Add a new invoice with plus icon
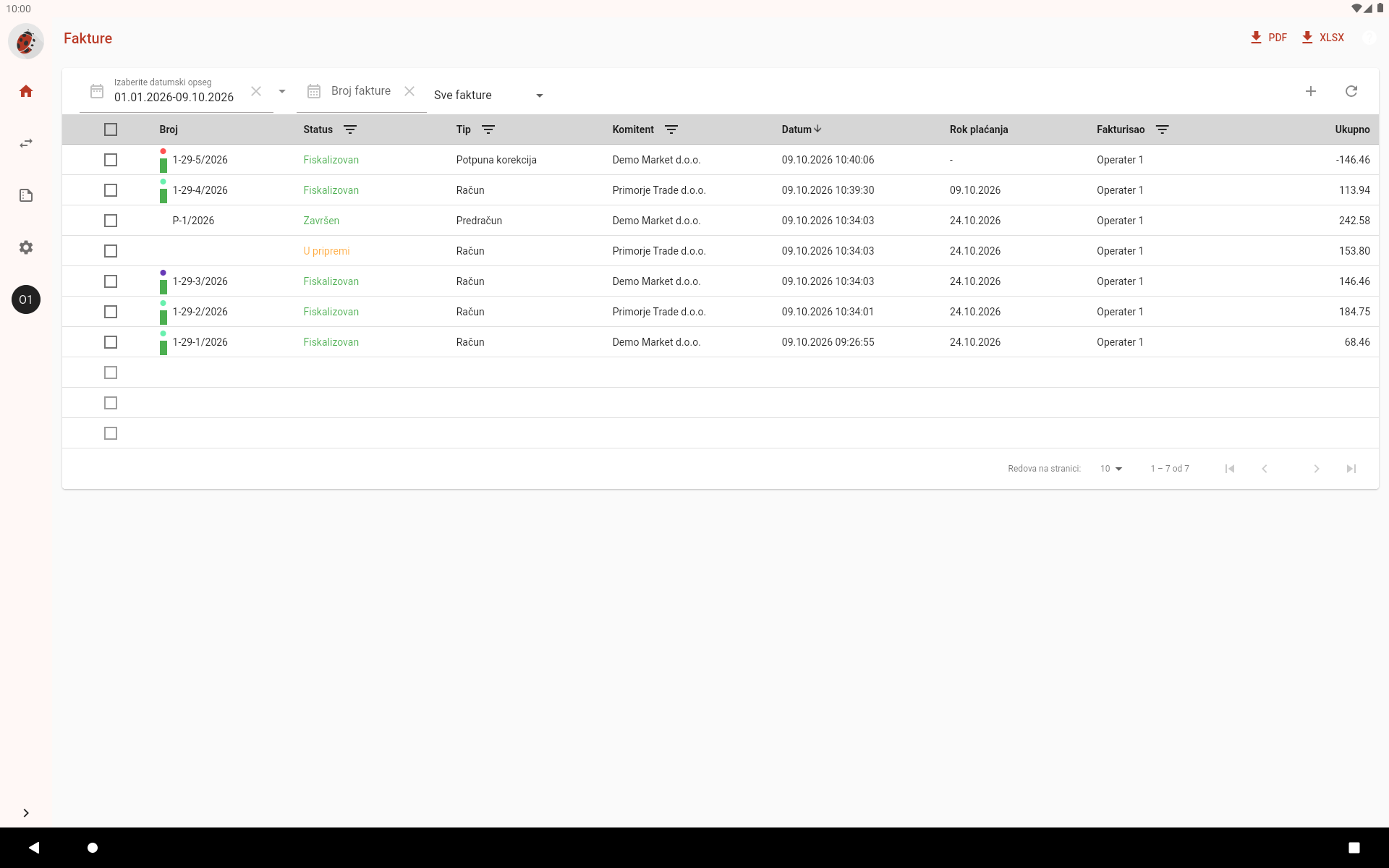 [1311, 91]
